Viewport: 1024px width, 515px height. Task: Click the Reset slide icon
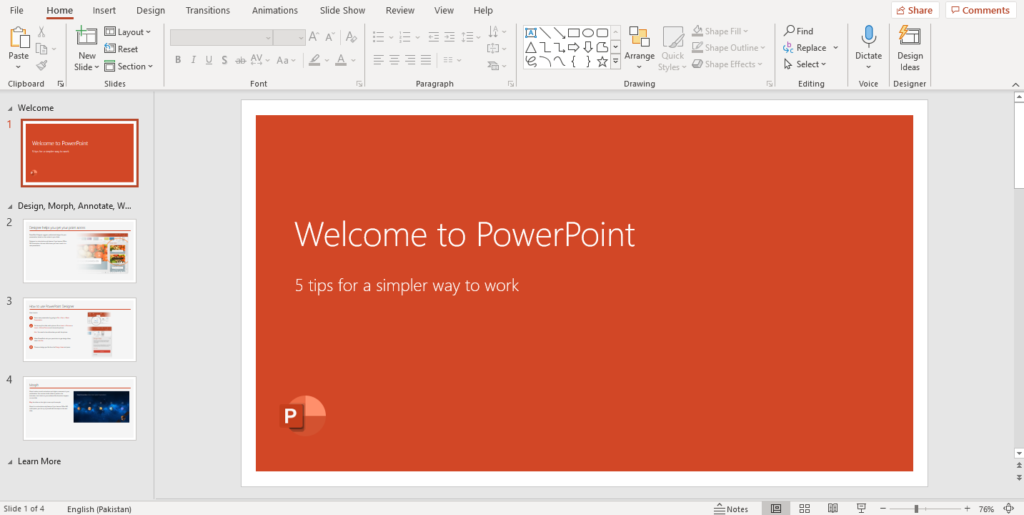pyautogui.click(x=121, y=49)
